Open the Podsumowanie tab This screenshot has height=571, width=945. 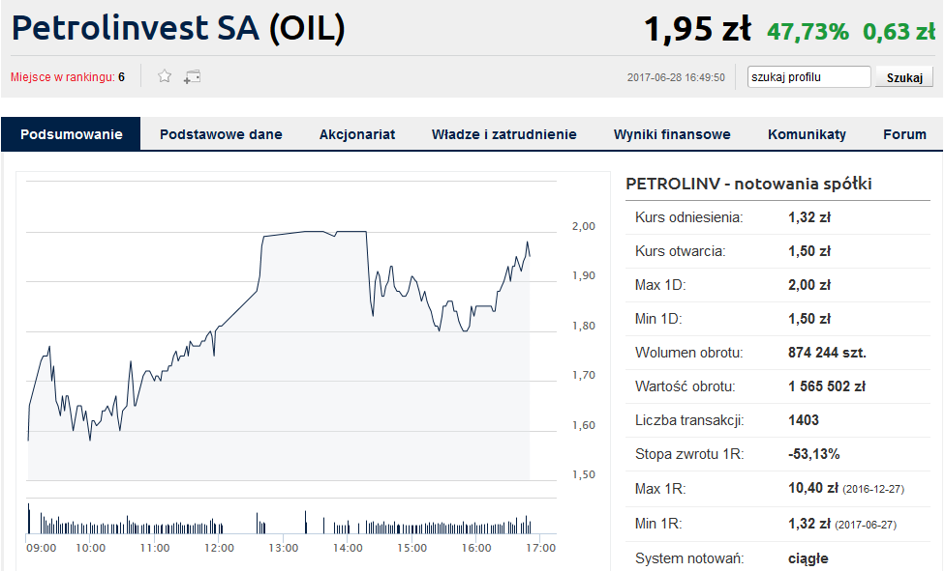tap(71, 134)
